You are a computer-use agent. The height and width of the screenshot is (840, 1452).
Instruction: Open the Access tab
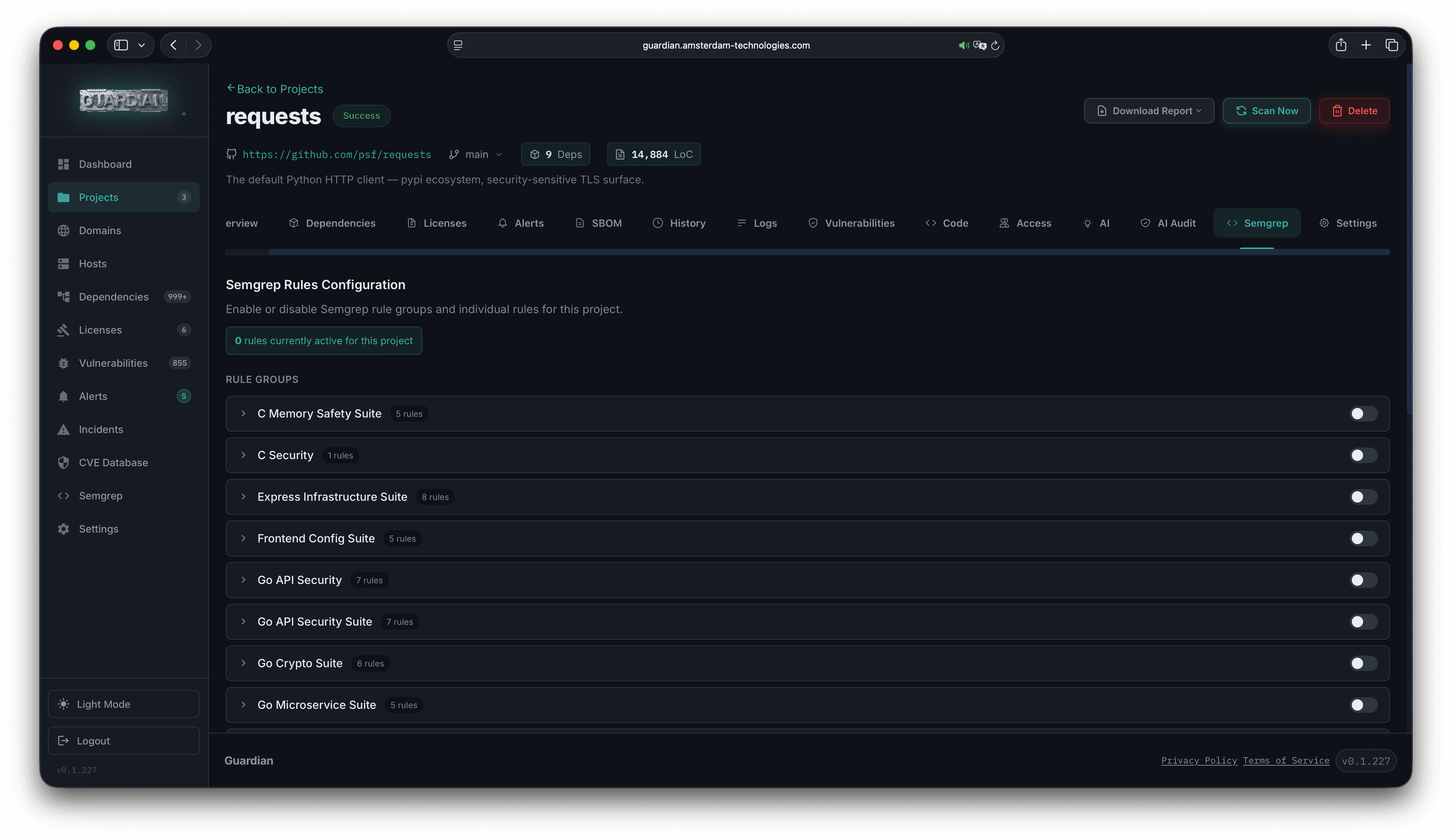point(1025,223)
